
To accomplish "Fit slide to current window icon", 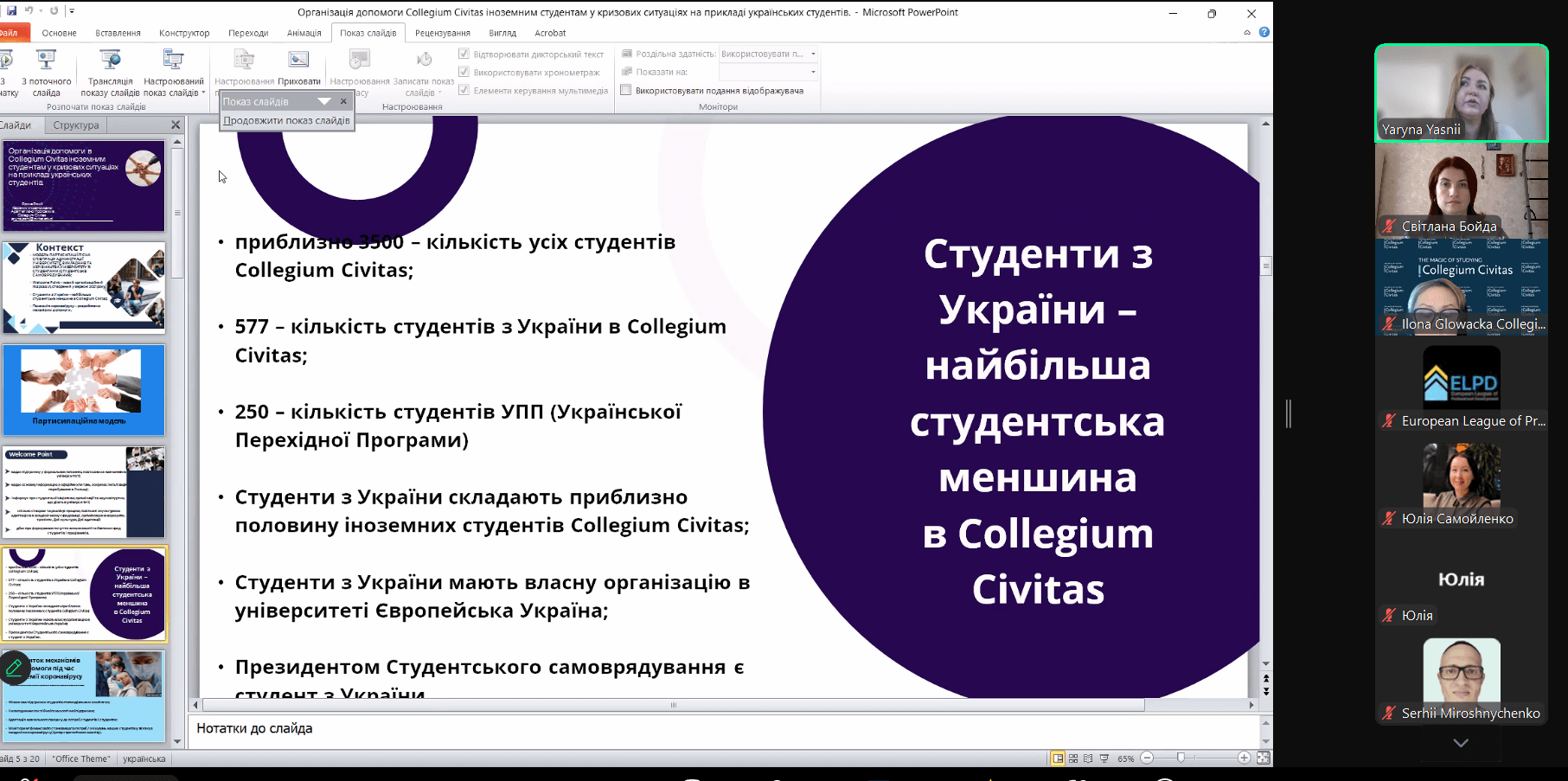I will tap(1263, 759).
